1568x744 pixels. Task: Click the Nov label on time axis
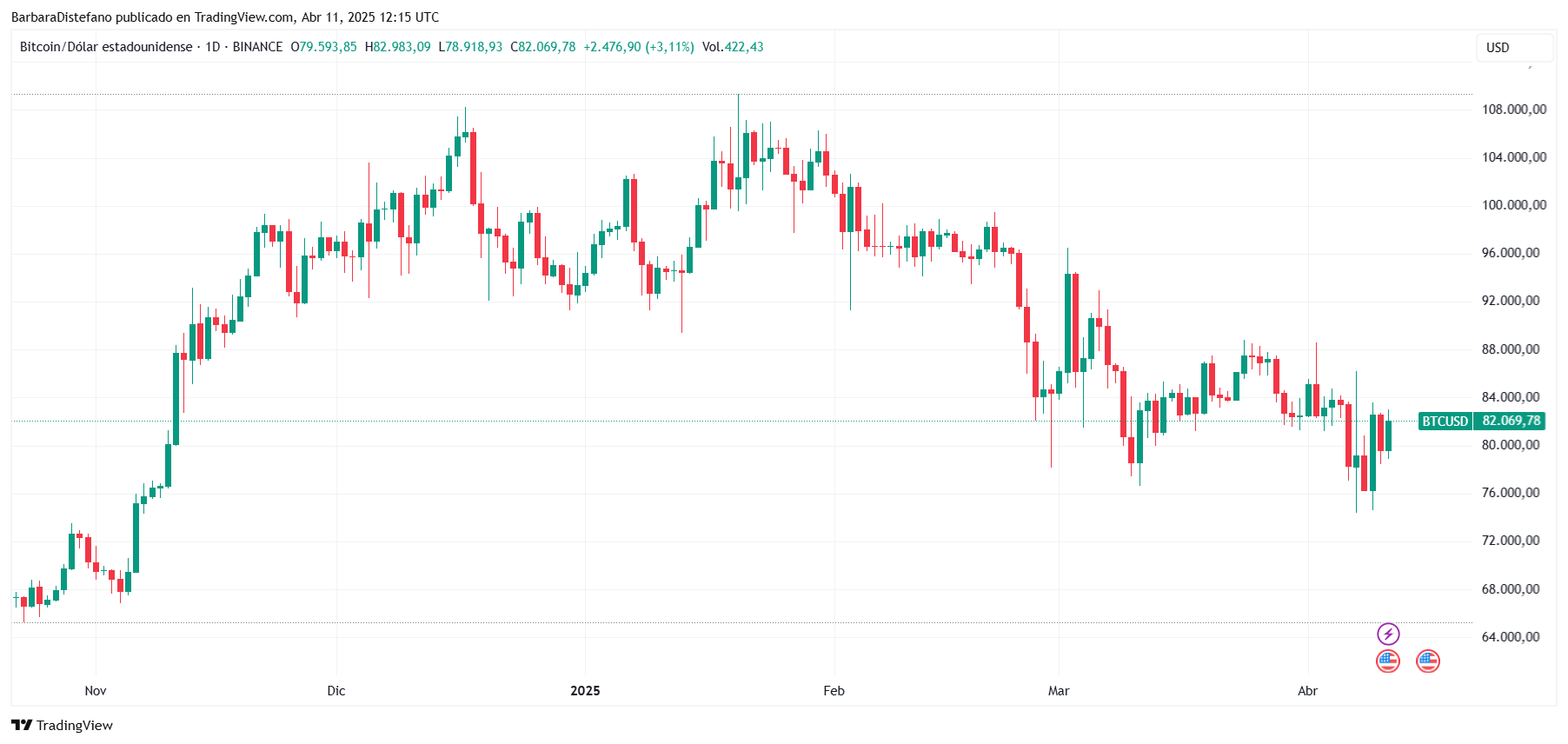(x=96, y=691)
